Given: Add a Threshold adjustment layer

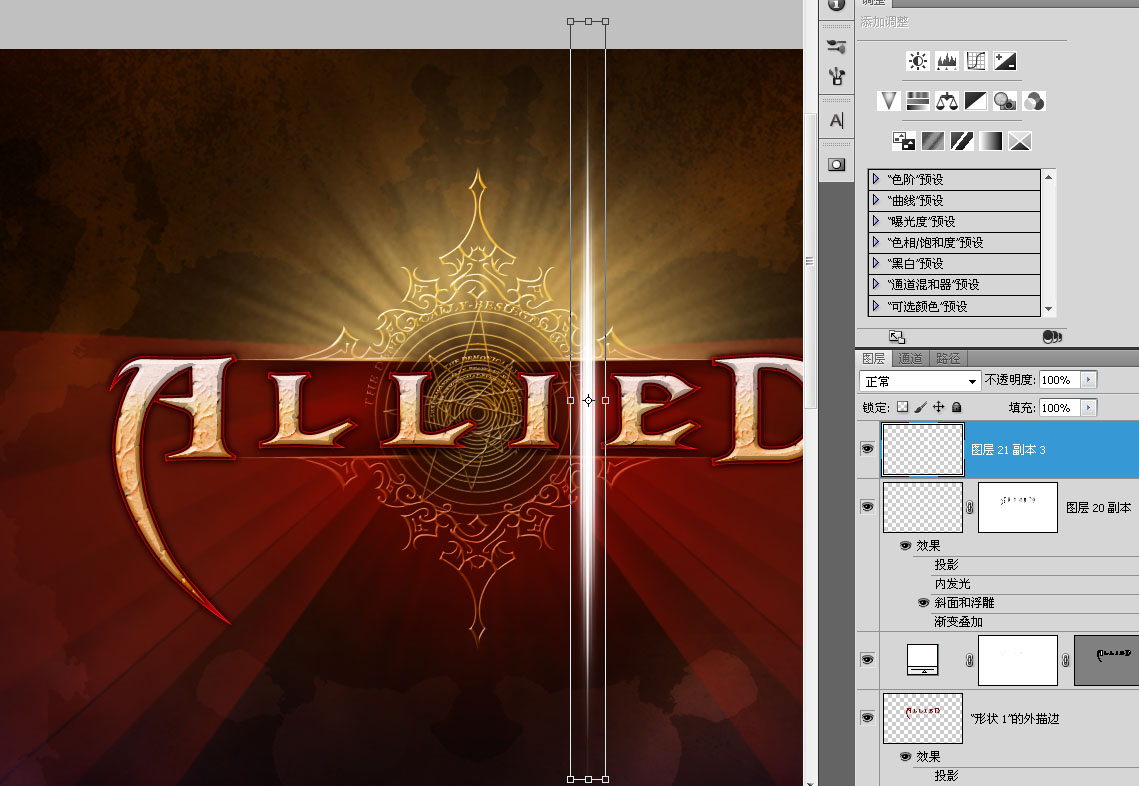Looking at the screenshot, I should click(x=962, y=141).
